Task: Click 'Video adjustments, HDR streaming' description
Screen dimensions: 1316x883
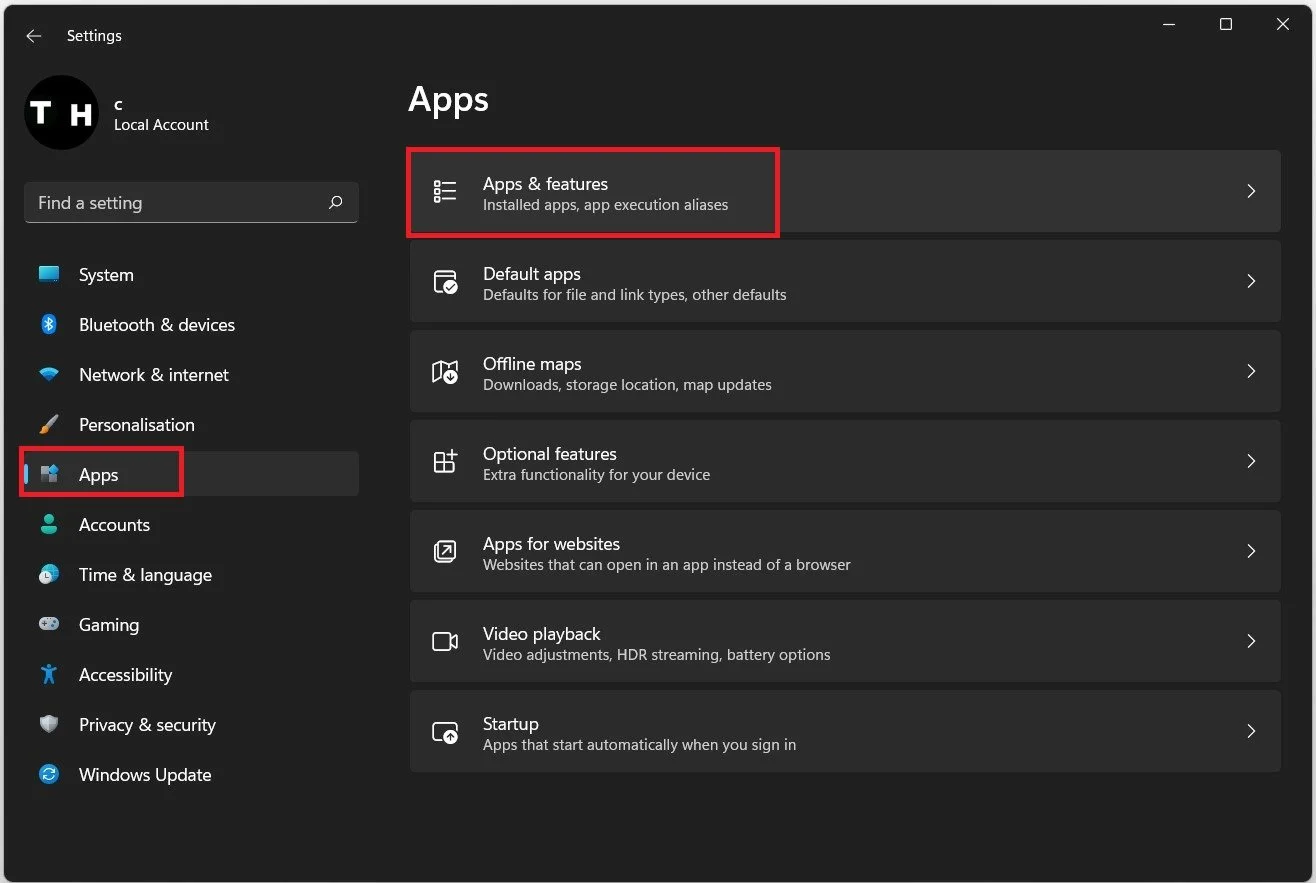Action: pyautogui.click(x=656, y=655)
